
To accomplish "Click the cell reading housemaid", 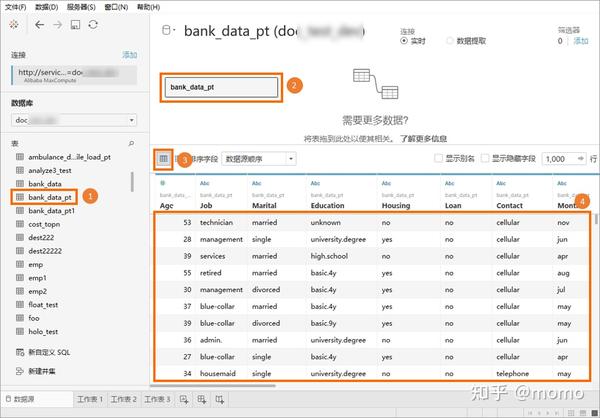I will (x=218, y=374).
